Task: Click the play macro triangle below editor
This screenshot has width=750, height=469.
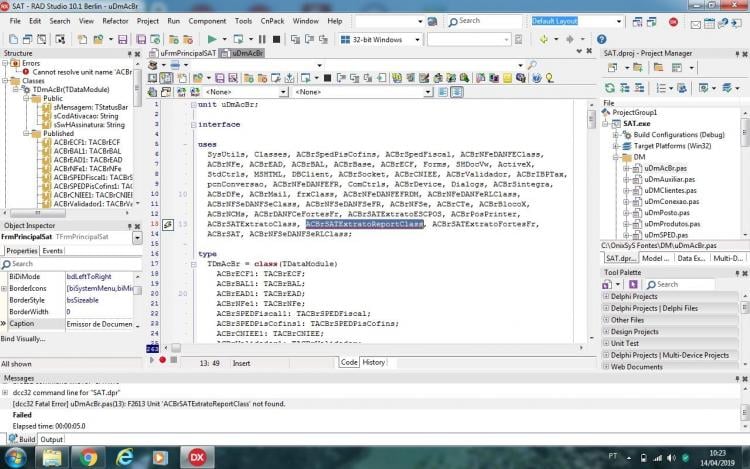Action: click(x=152, y=360)
